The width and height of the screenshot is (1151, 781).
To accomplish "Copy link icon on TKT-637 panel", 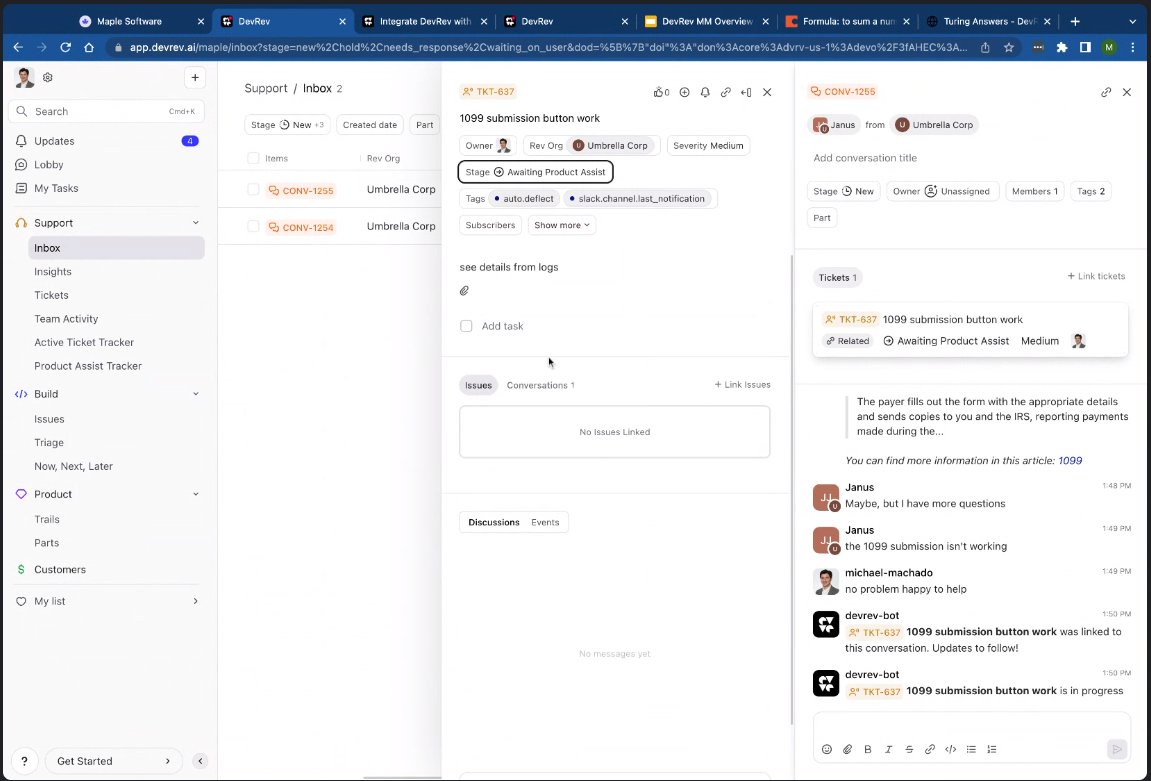I will [x=725, y=92].
